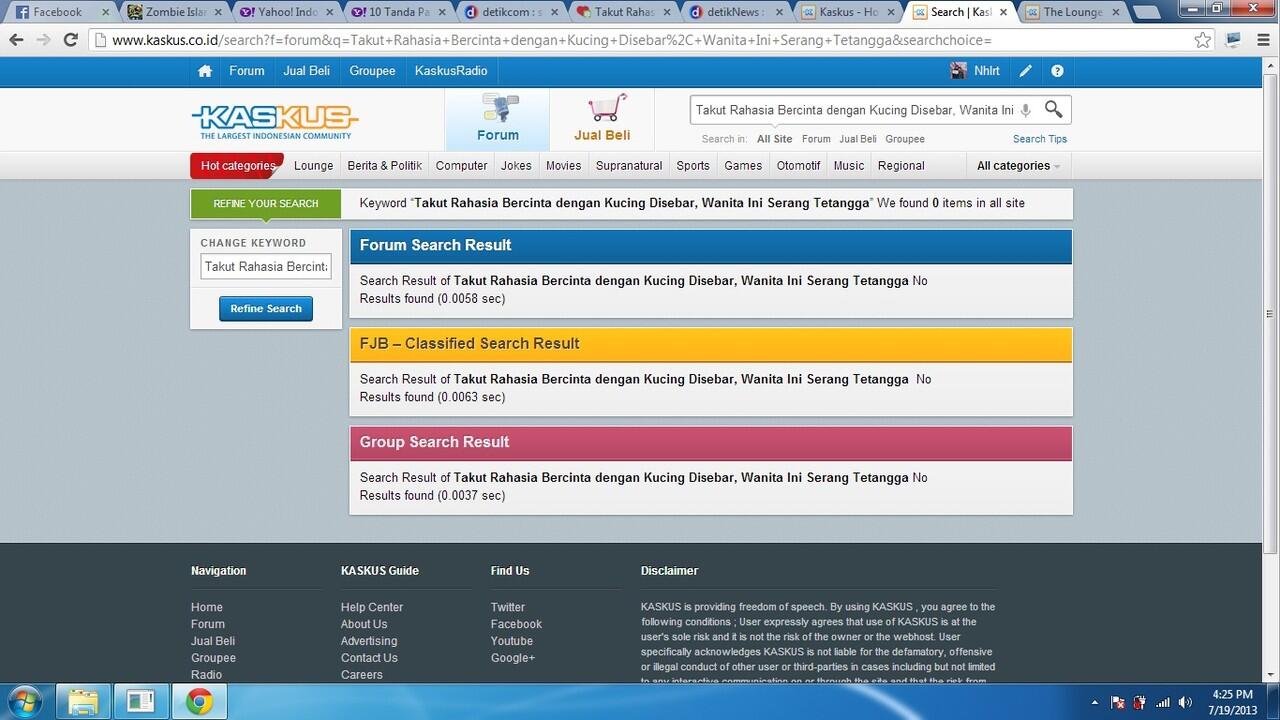Open Supranatural category
Image resolution: width=1280 pixels, height=720 pixels.
[x=629, y=166]
